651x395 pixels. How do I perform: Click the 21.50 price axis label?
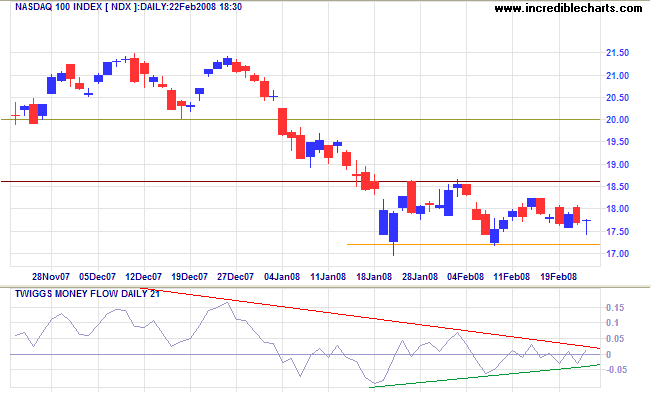coord(617,53)
